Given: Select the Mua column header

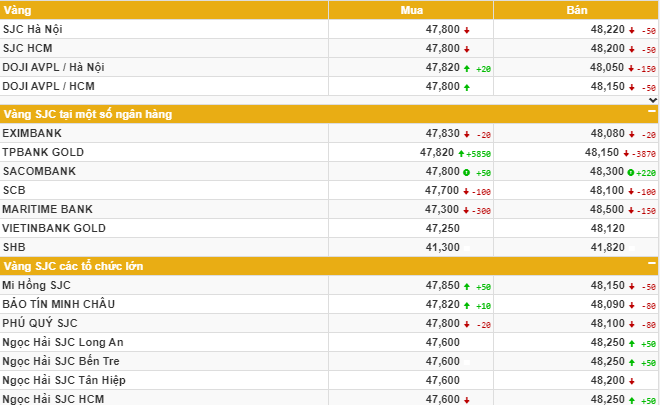Looking at the screenshot, I should point(411,10).
